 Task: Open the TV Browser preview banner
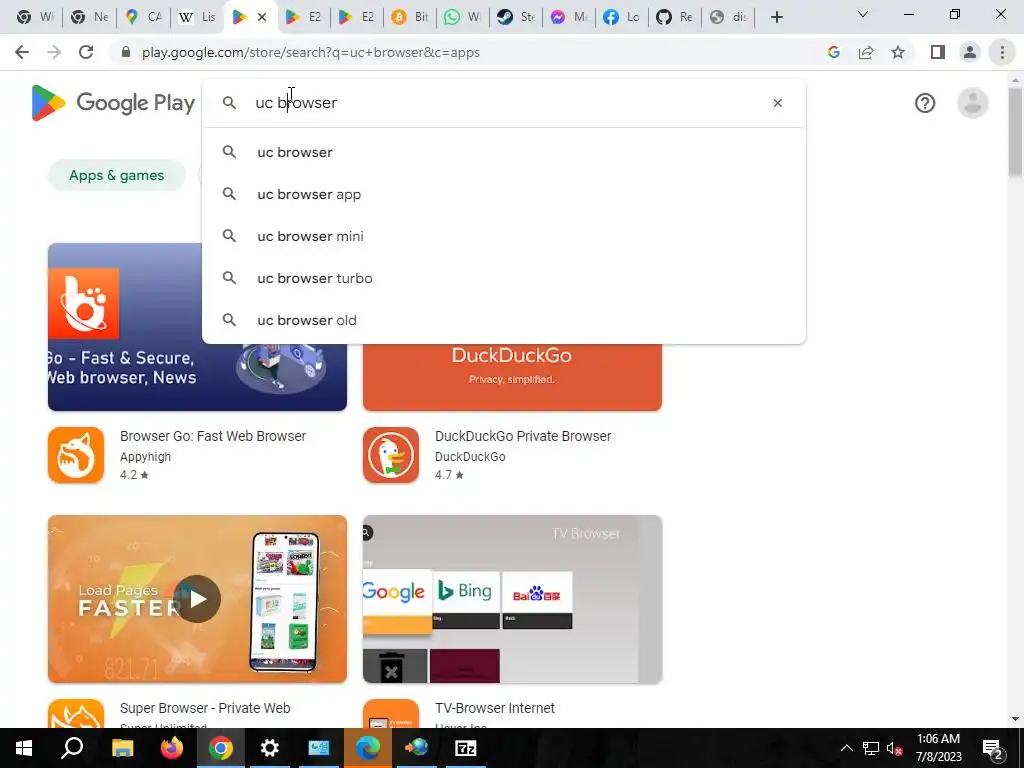tap(512, 599)
